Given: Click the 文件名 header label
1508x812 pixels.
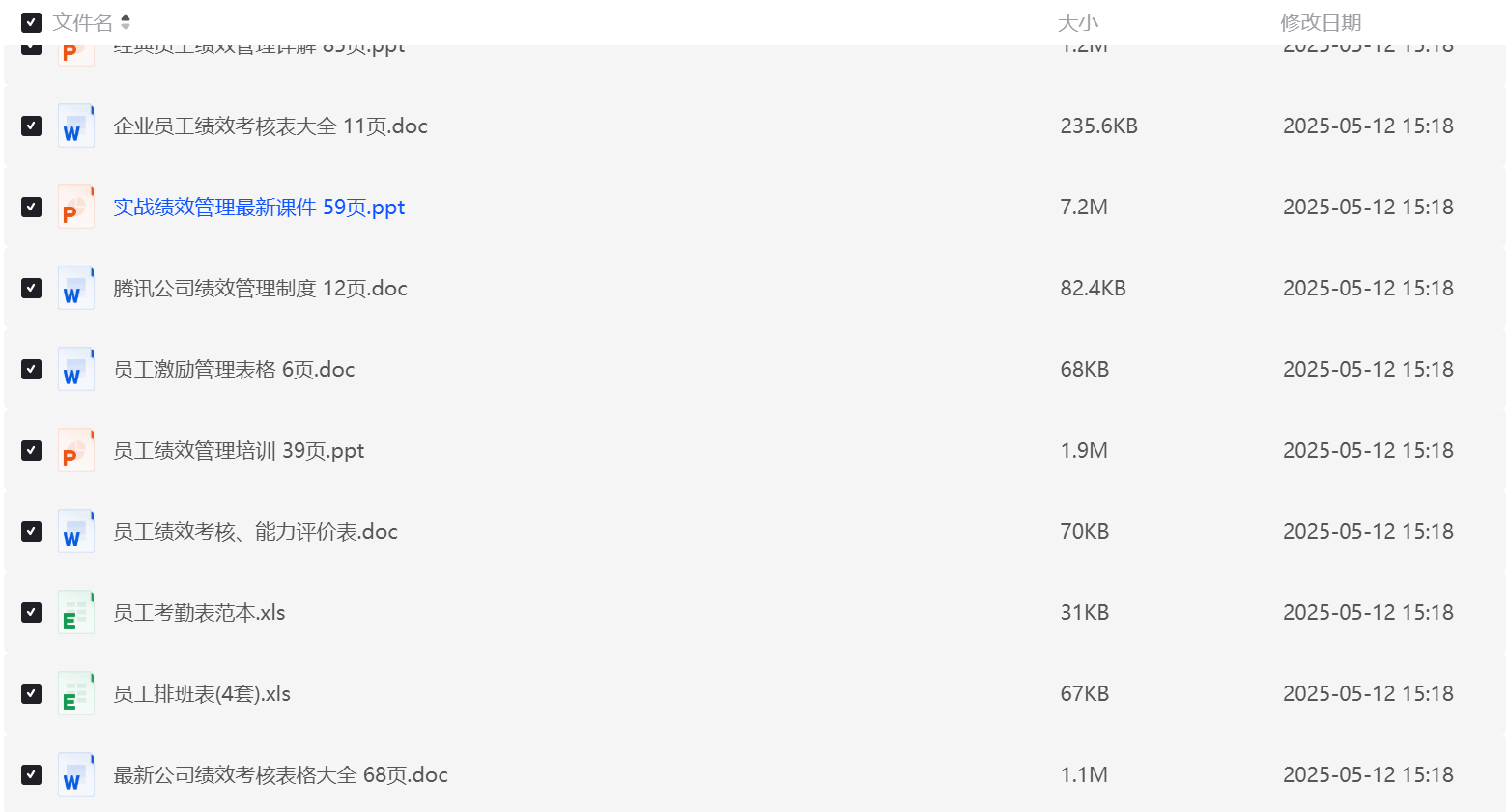Looking at the screenshot, I should 82,22.
